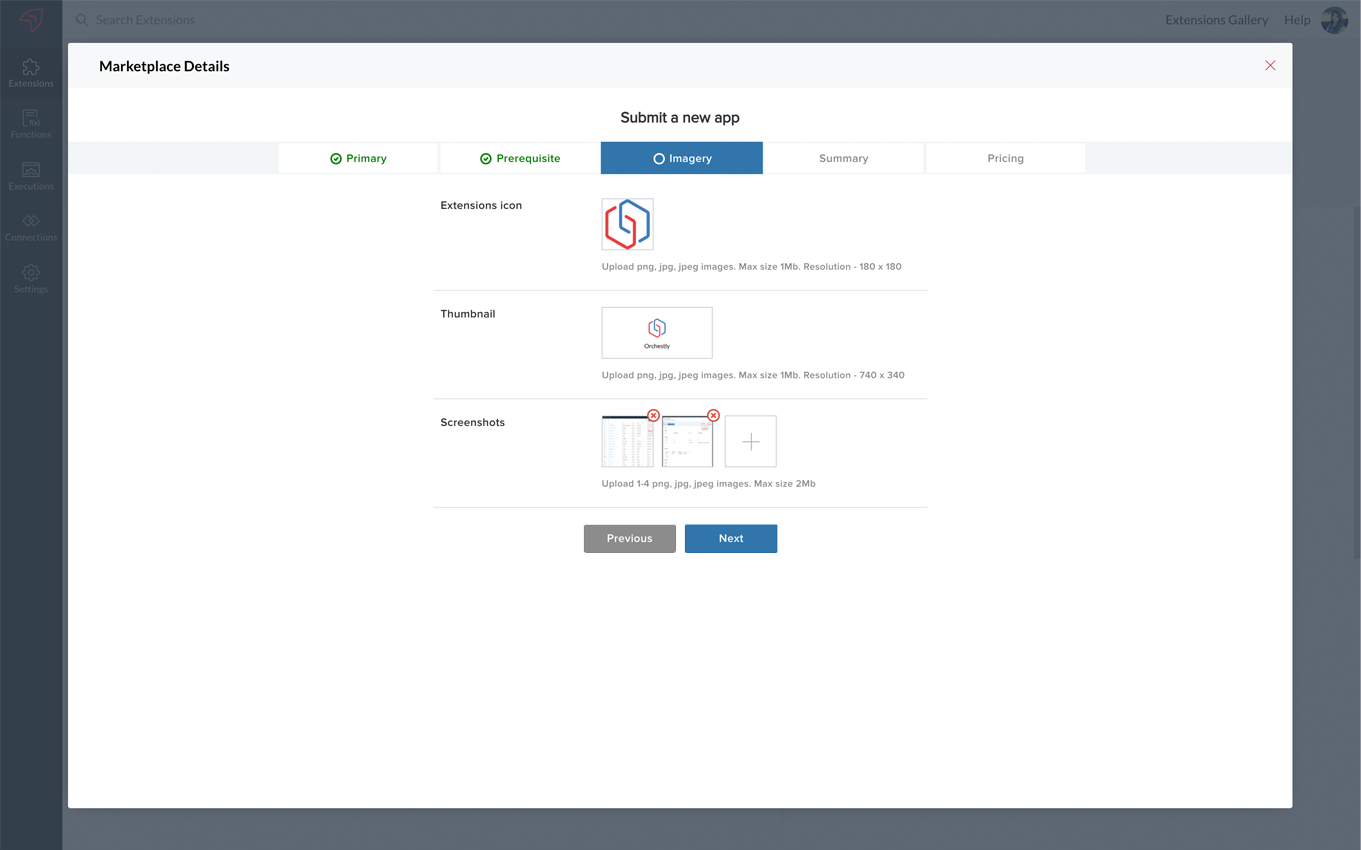Go to the Summary tab
Viewport: 1361px width, 850px height.
[844, 158]
